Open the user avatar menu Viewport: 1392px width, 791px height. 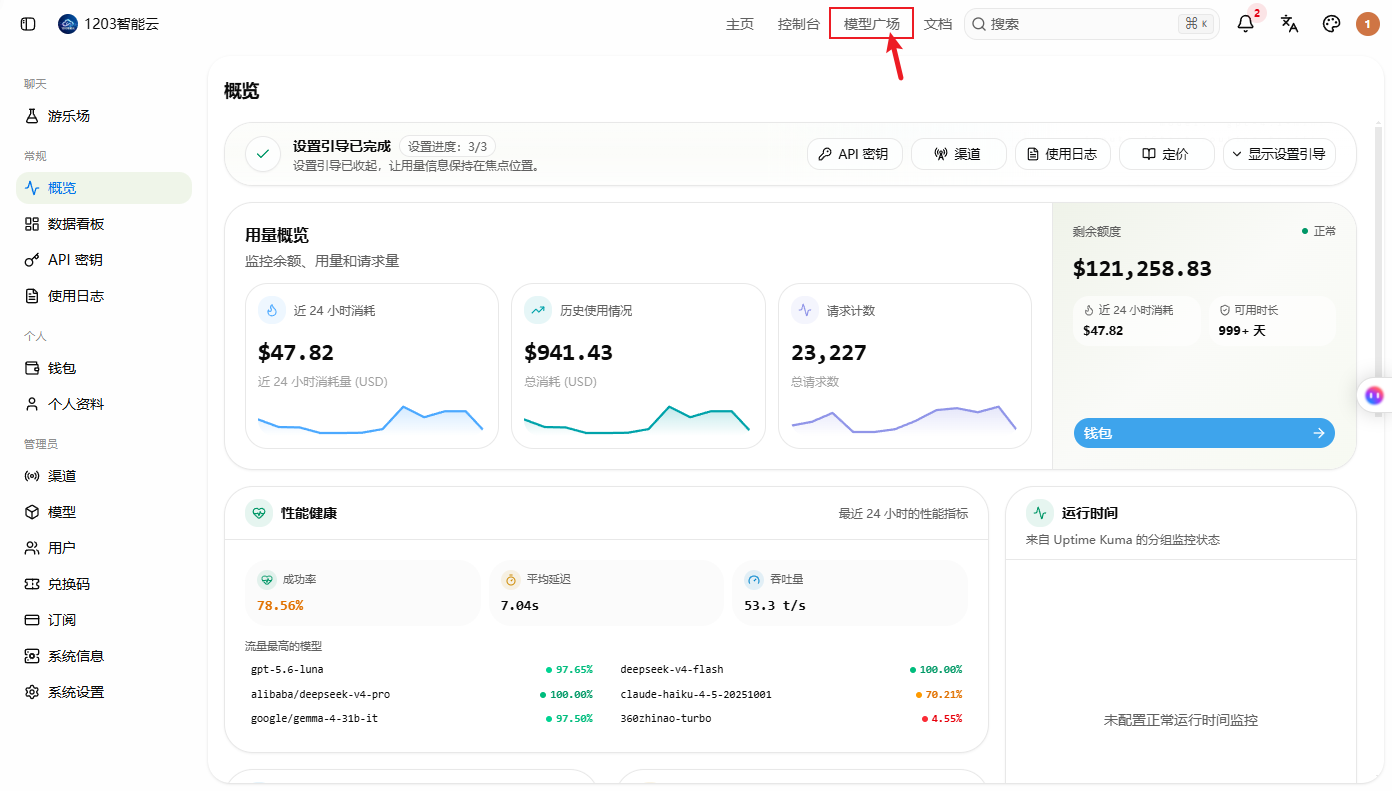(x=1368, y=24)
